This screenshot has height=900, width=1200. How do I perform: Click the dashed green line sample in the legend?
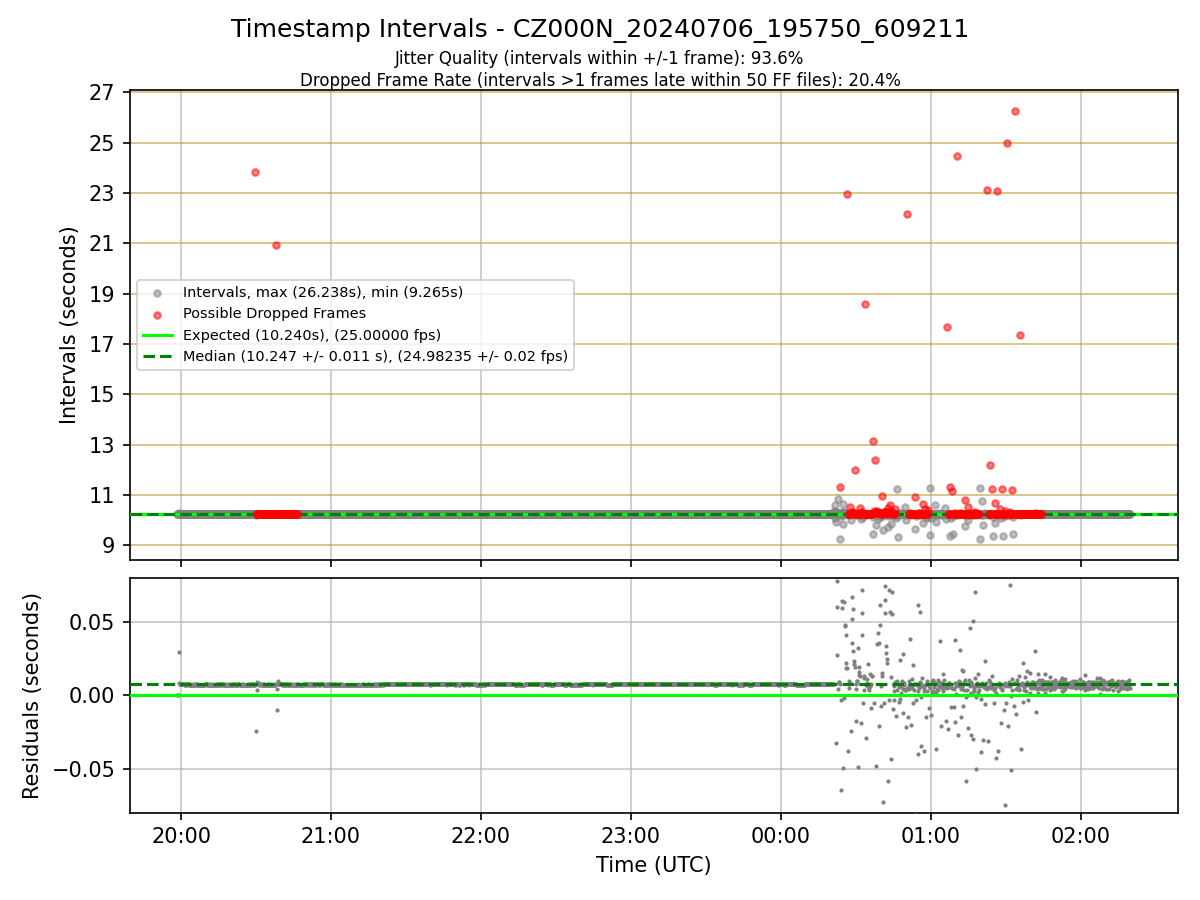(x=159, y=356)
